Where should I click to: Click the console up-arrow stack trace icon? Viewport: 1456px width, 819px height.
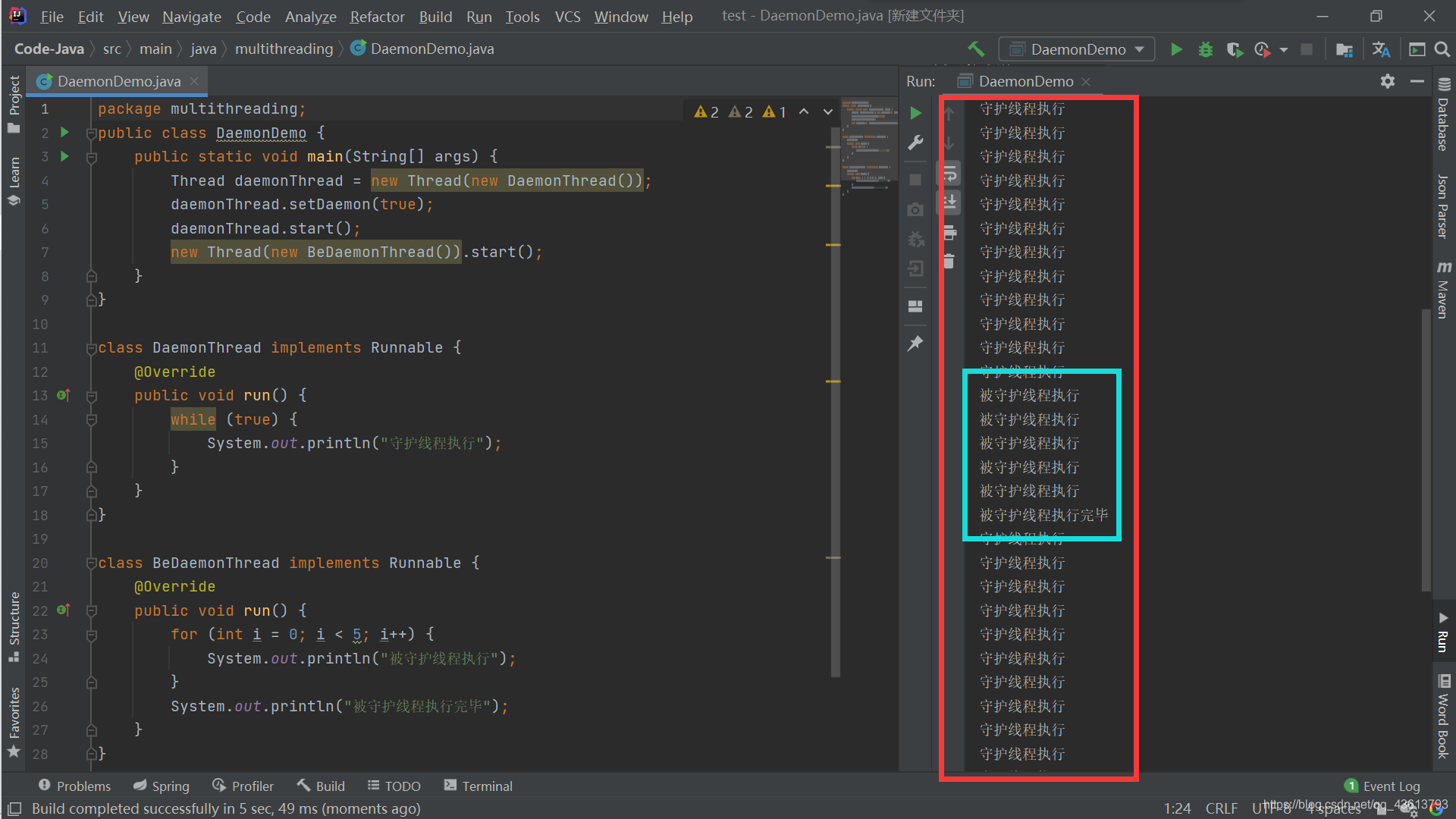(x=949, y=115)
